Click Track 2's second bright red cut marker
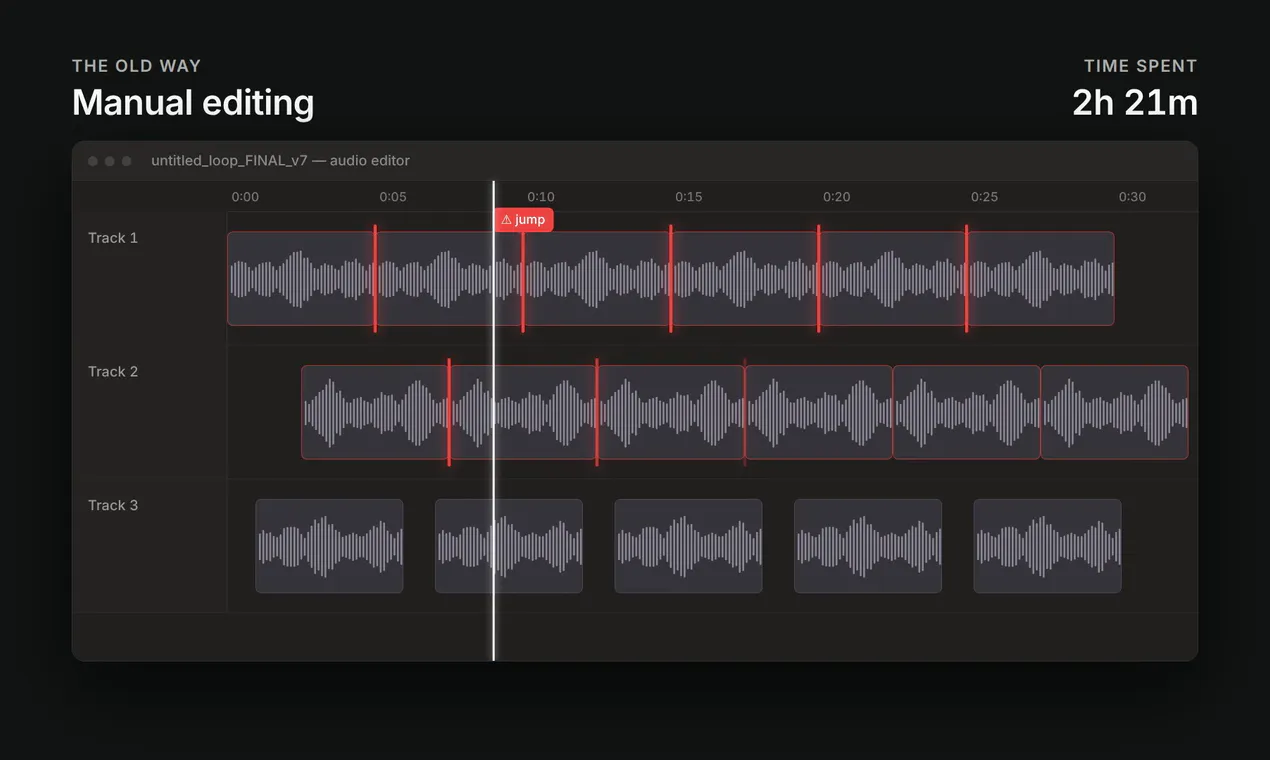The height and width of the screenshot is (760, 1270). coord(597,412)
